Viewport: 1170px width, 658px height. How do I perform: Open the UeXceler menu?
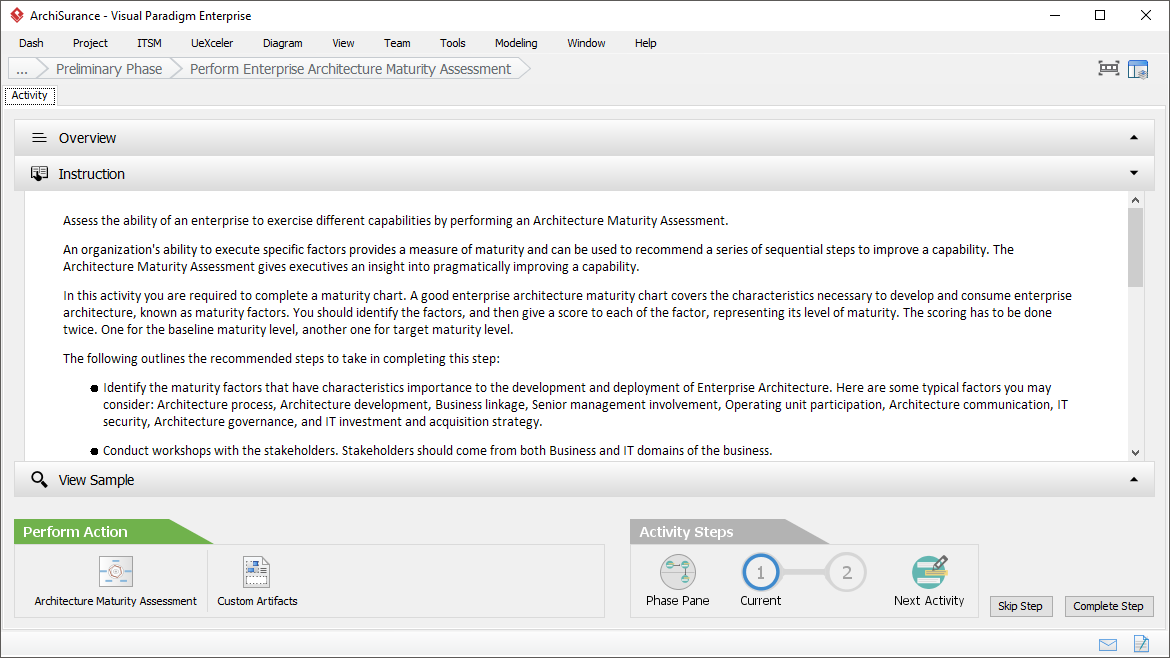pyautogui.click(x=212, y=43)
